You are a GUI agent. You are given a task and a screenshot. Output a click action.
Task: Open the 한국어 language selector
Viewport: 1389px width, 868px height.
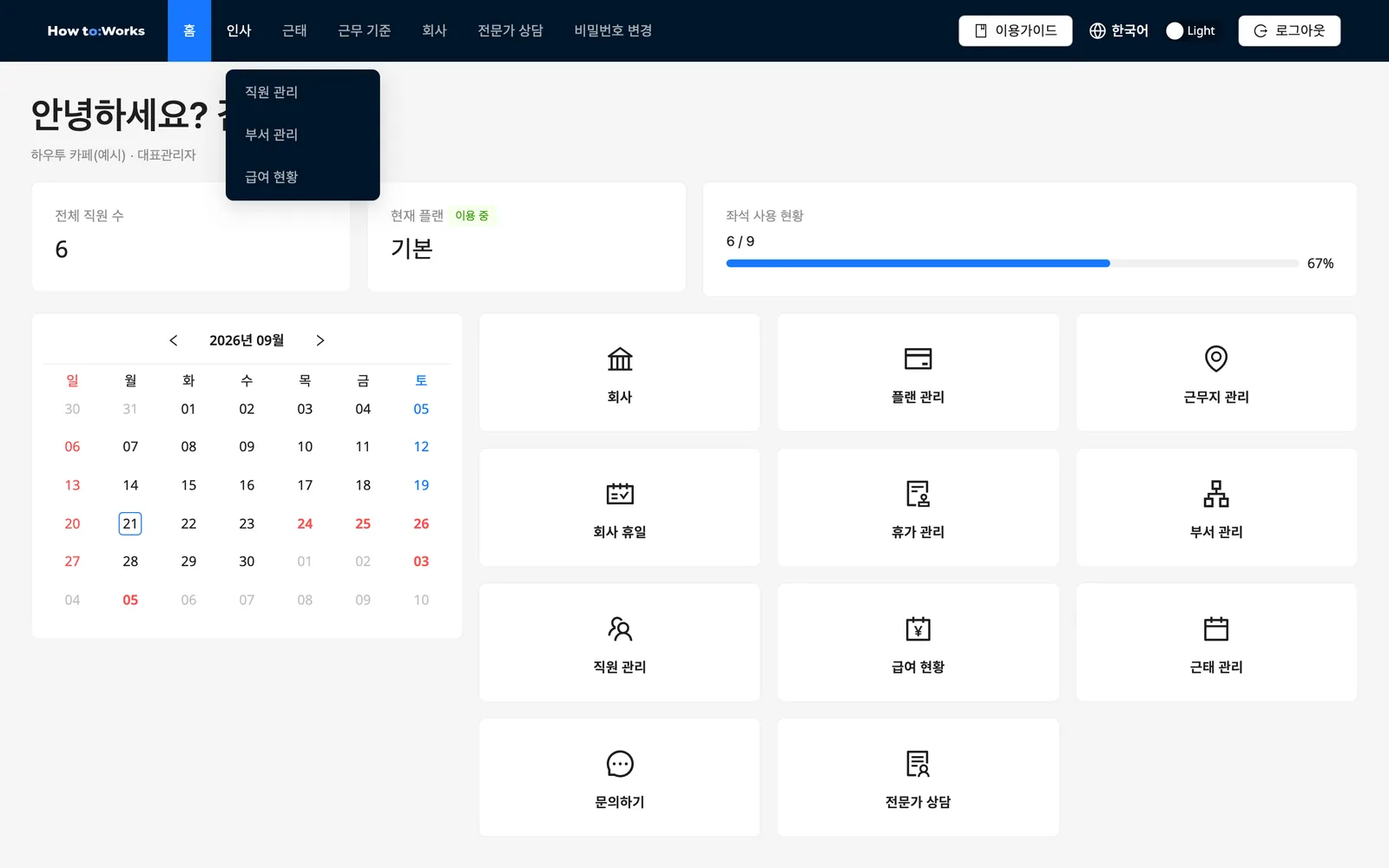1119,31
